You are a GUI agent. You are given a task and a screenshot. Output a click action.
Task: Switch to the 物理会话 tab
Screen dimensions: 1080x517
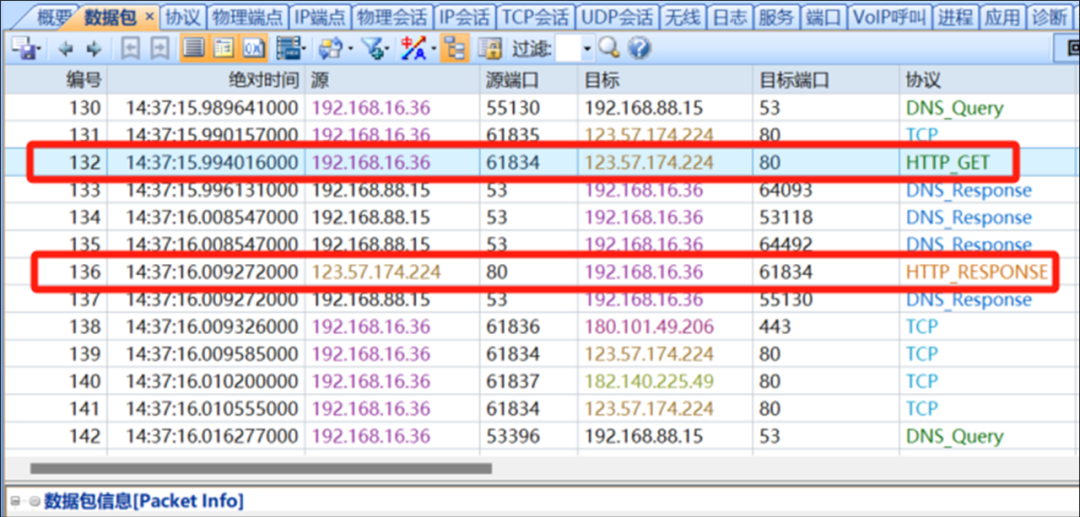[392, 17]
